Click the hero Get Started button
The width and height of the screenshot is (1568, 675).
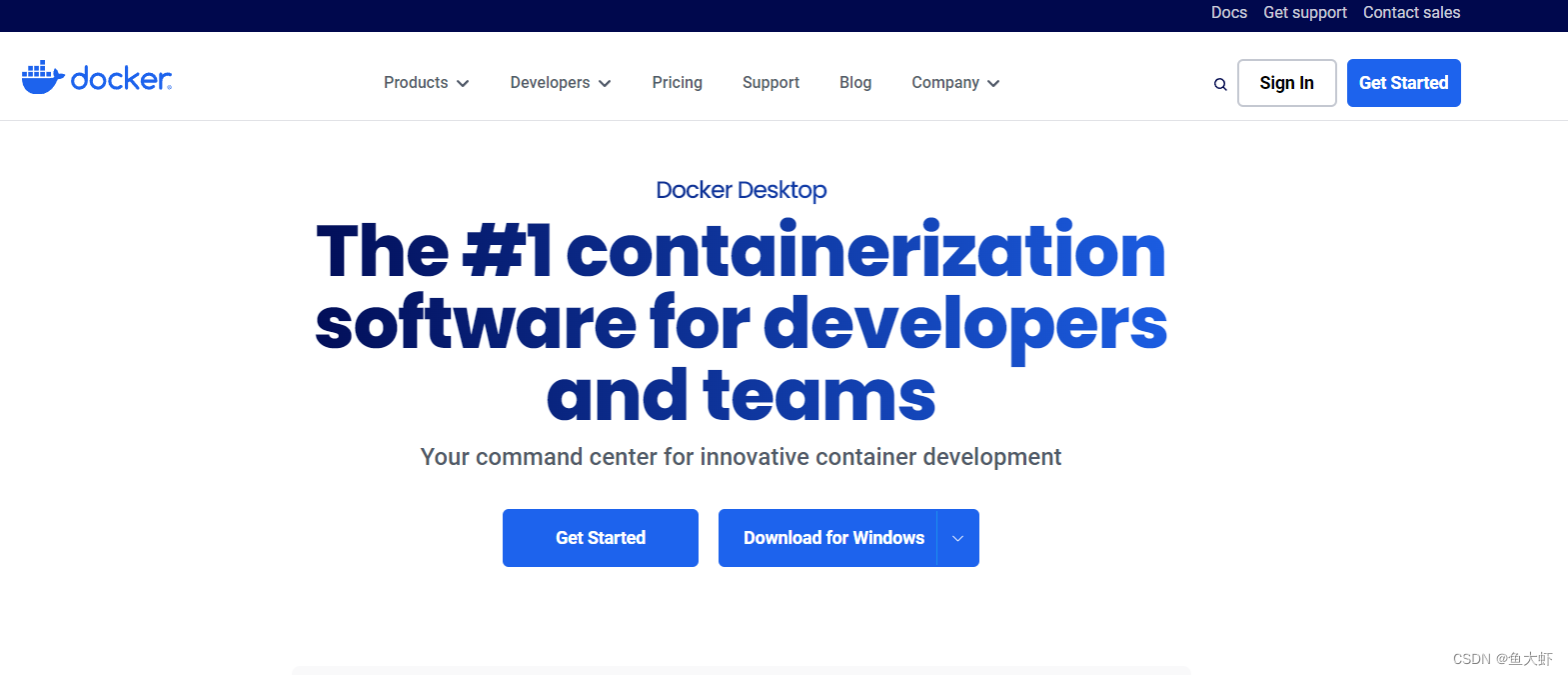click(x=601, y=538)
